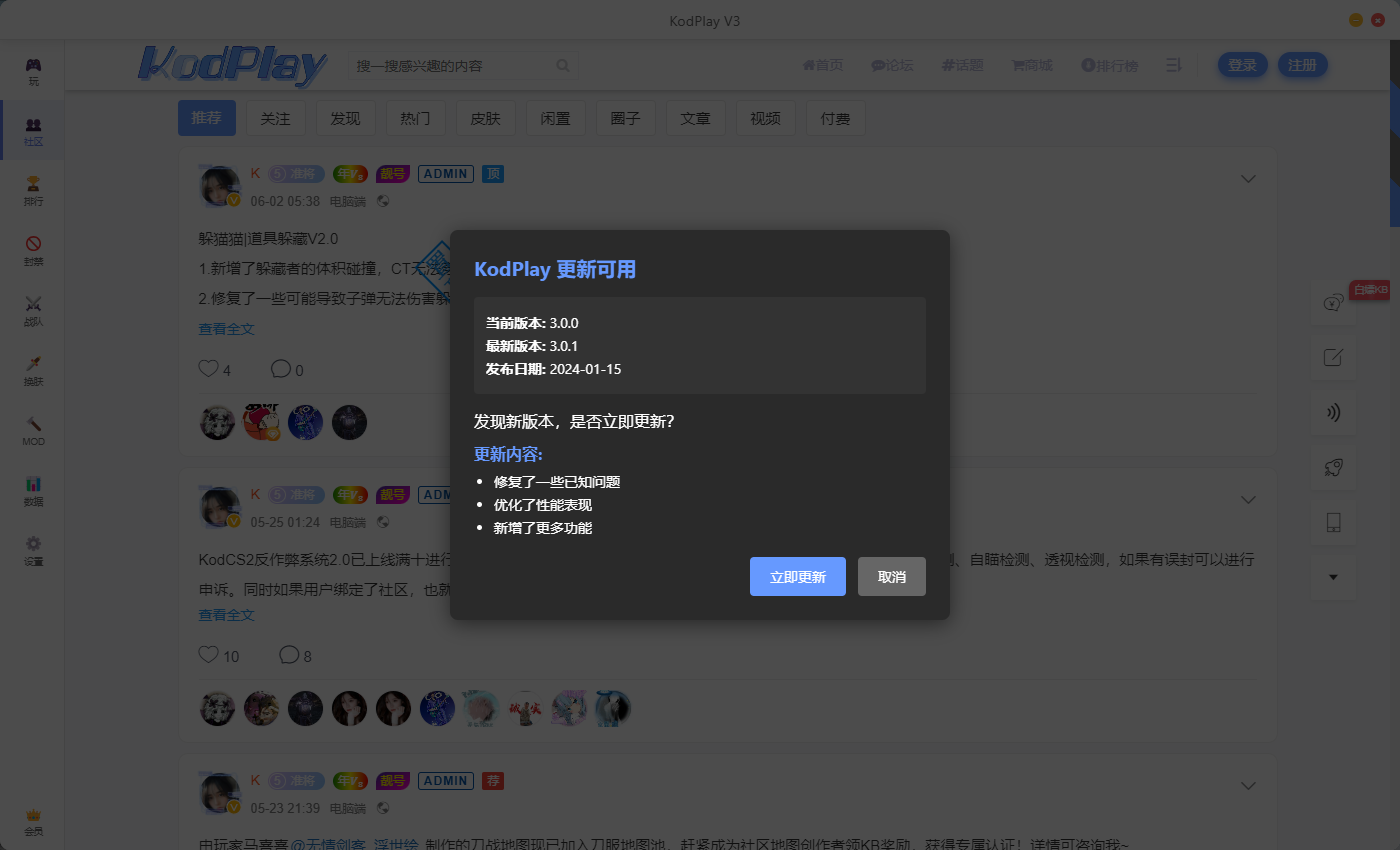This screenshot has height=850, width=1400.
Task: Open comments on post with 0 comments
Action: pyautogui.click(x=280, y=369)
